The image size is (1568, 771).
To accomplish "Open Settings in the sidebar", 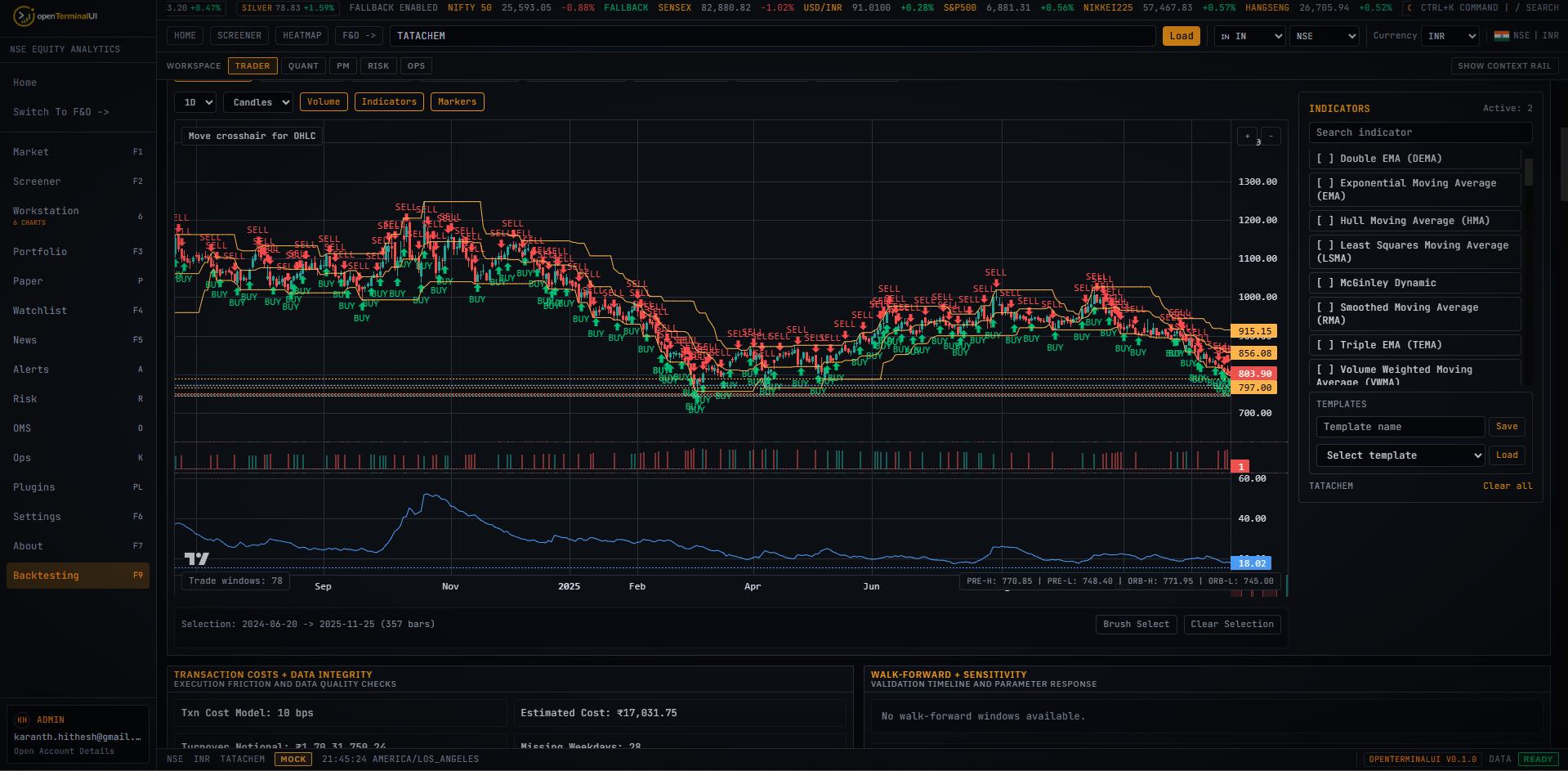I will (78, 517).
